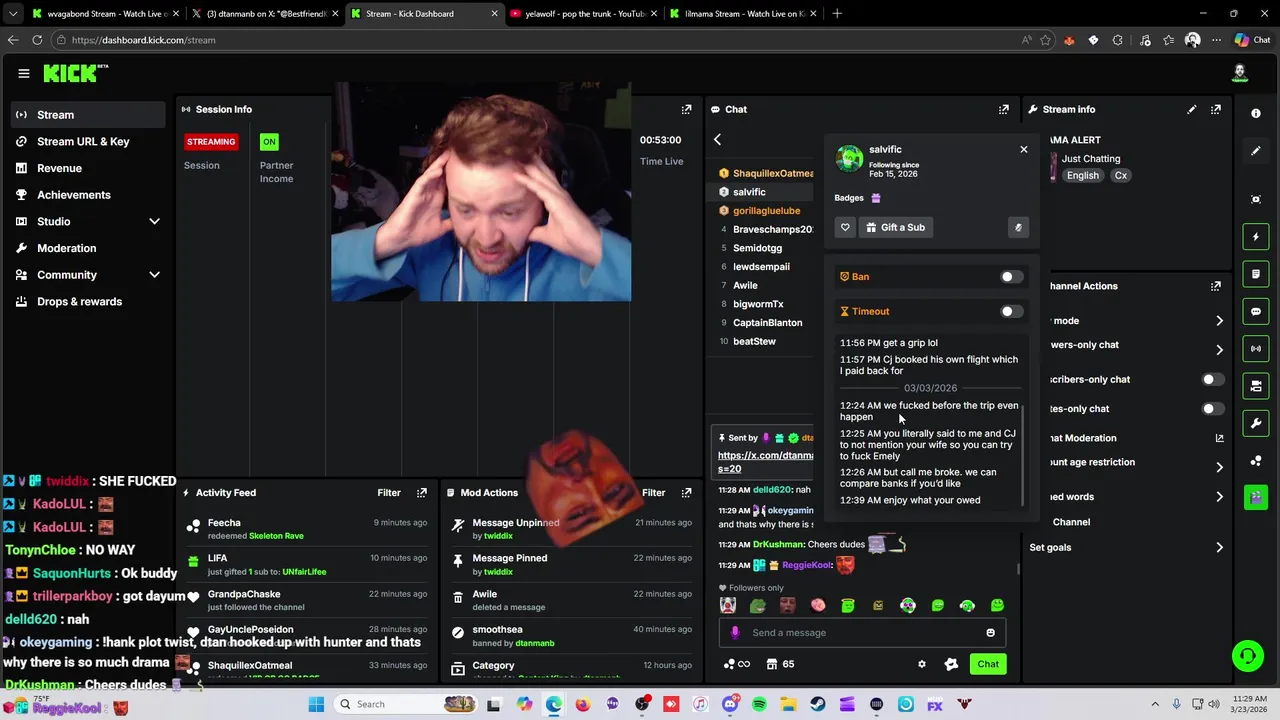Toggle Timeout switch for salvific

[x=1010, y=312]
